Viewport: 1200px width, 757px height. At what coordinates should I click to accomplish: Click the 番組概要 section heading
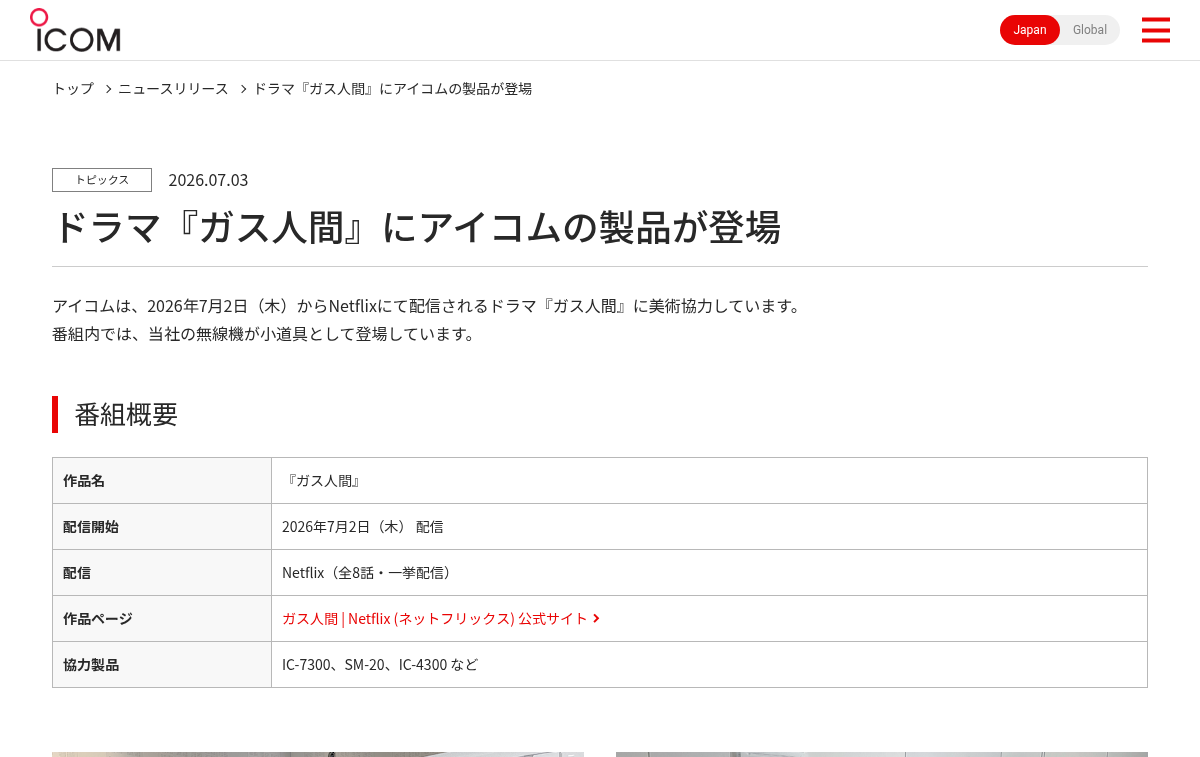(x=126, y=414)
